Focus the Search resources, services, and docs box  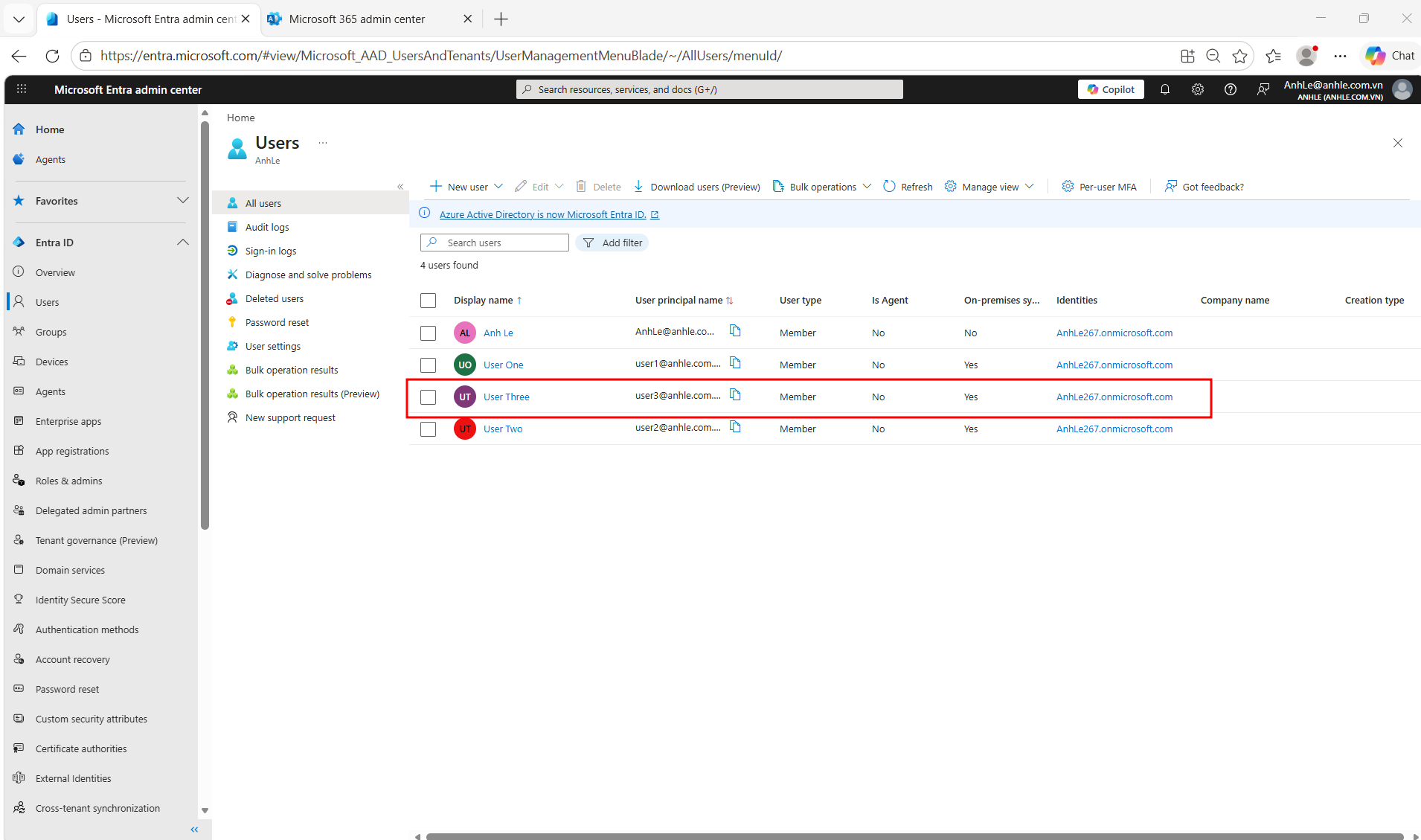pos(710,89)
